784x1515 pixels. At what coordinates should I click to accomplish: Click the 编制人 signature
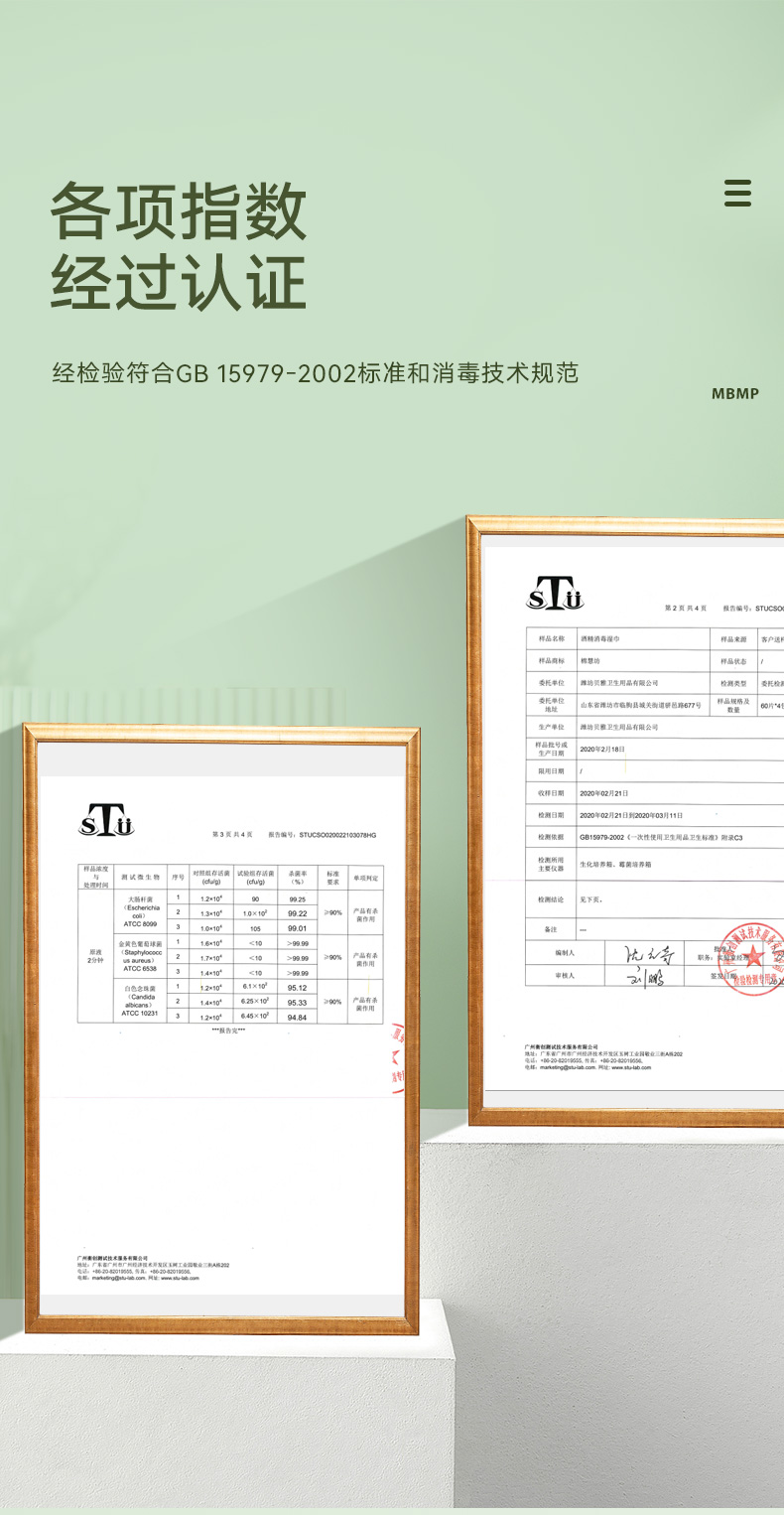click(x=649, y=955)
